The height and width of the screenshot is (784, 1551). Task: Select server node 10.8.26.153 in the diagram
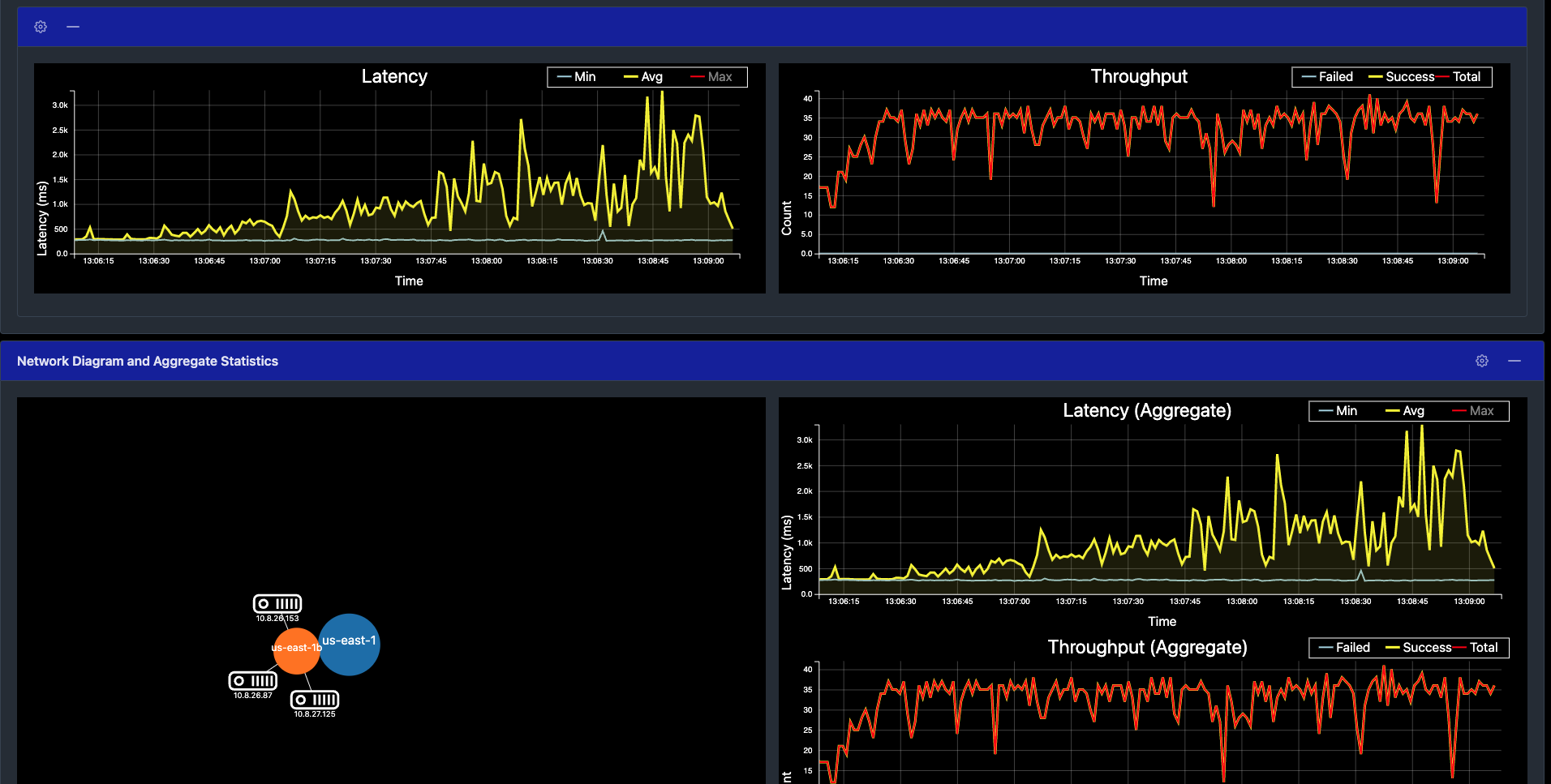(x=277, y=604)
